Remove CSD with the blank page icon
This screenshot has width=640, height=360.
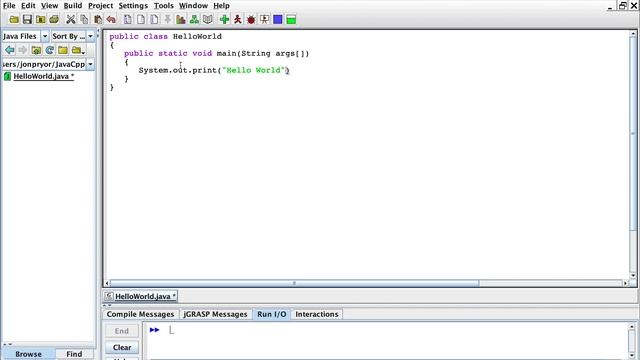coord(141,19)
